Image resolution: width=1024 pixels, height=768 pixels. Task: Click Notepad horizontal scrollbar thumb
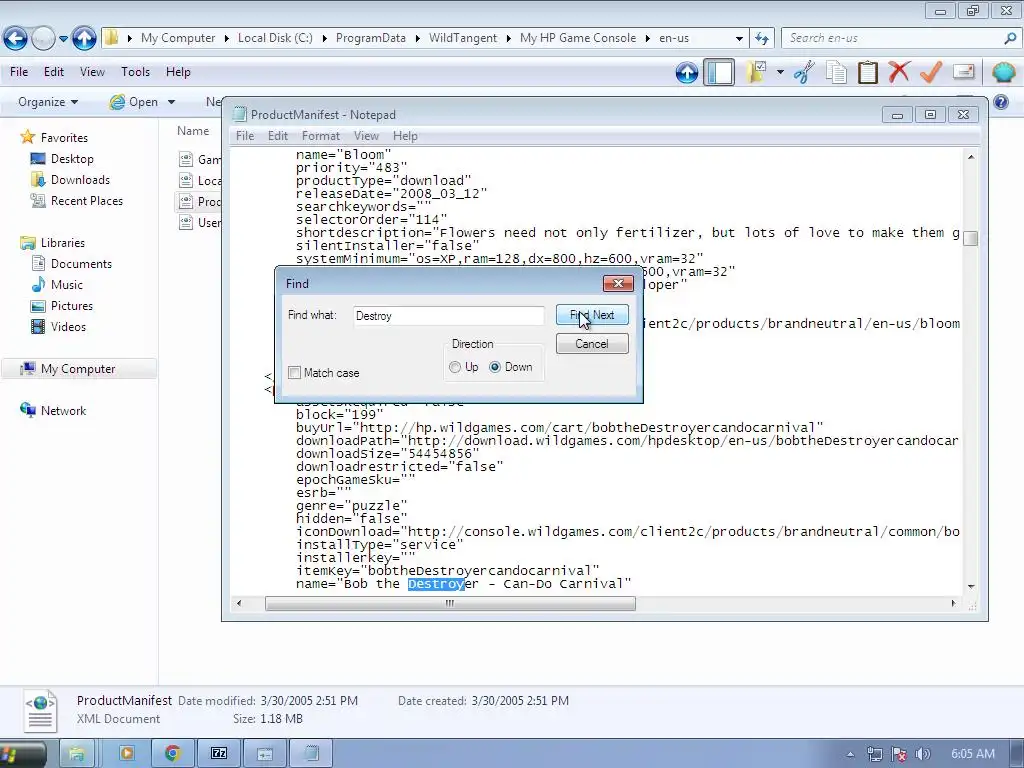450,603
